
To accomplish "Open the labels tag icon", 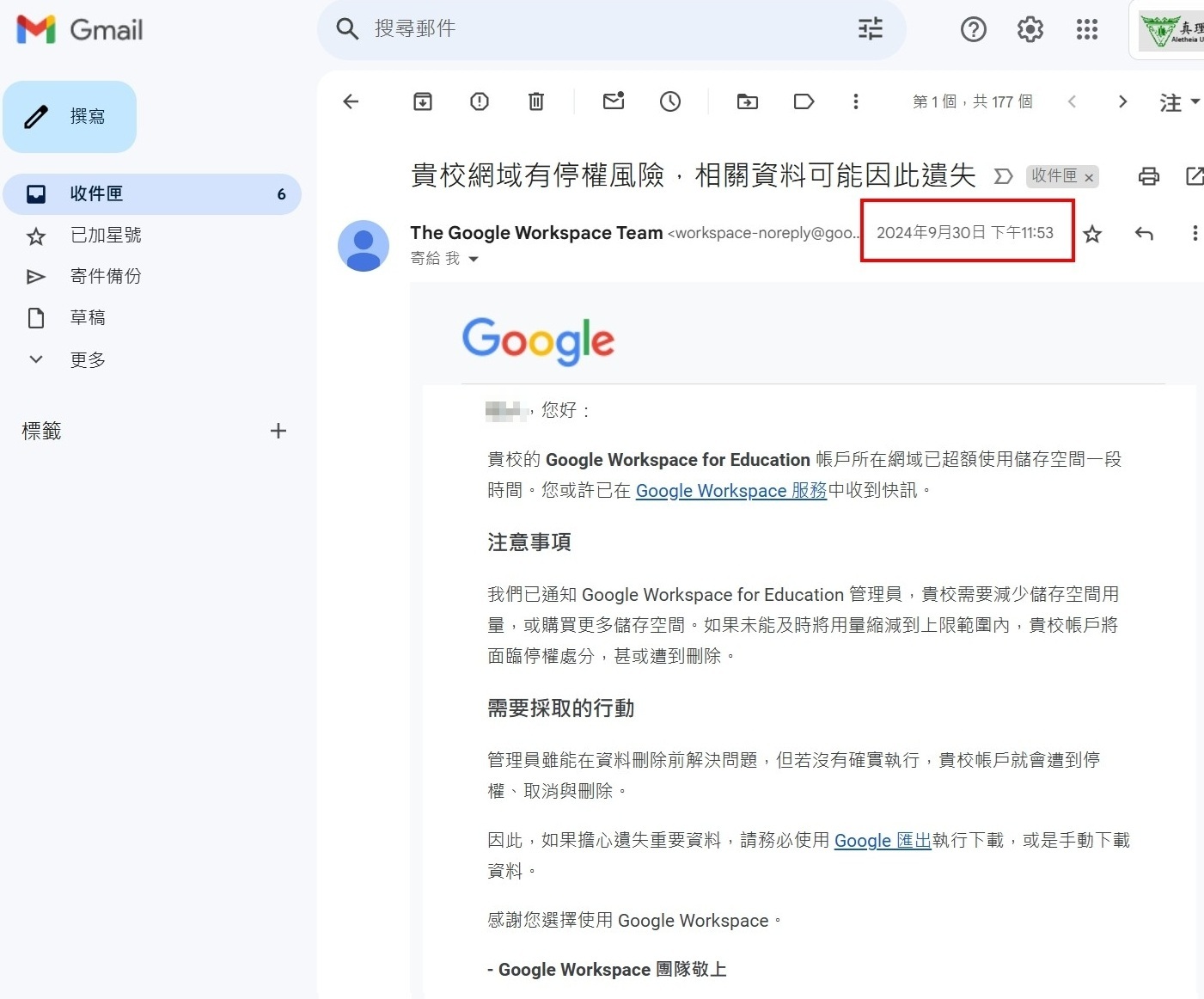I will (804, 101).
